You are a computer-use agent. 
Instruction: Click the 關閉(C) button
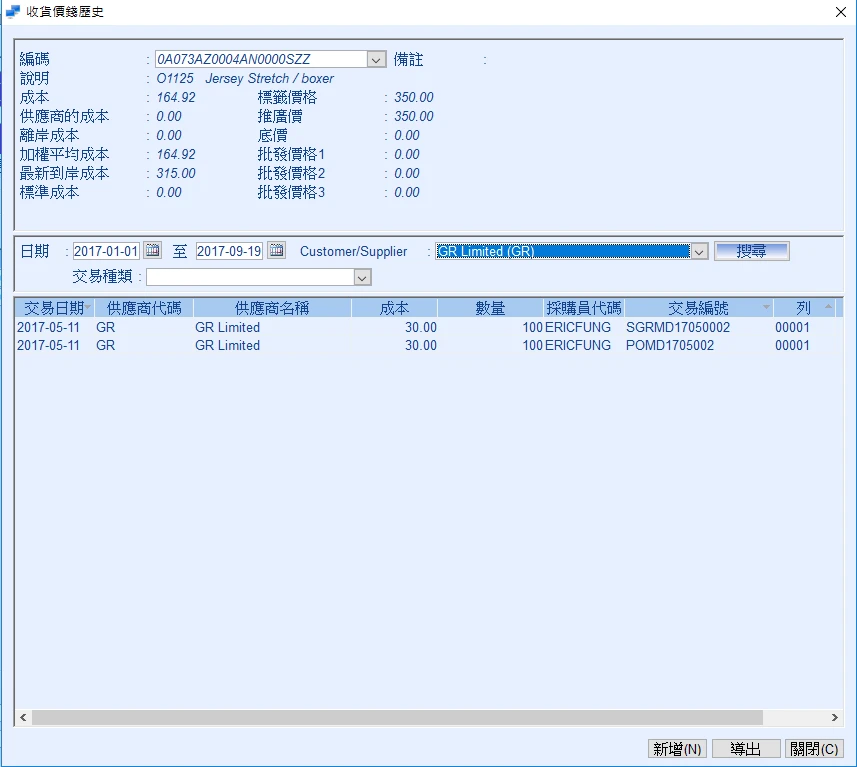point(814,748)
